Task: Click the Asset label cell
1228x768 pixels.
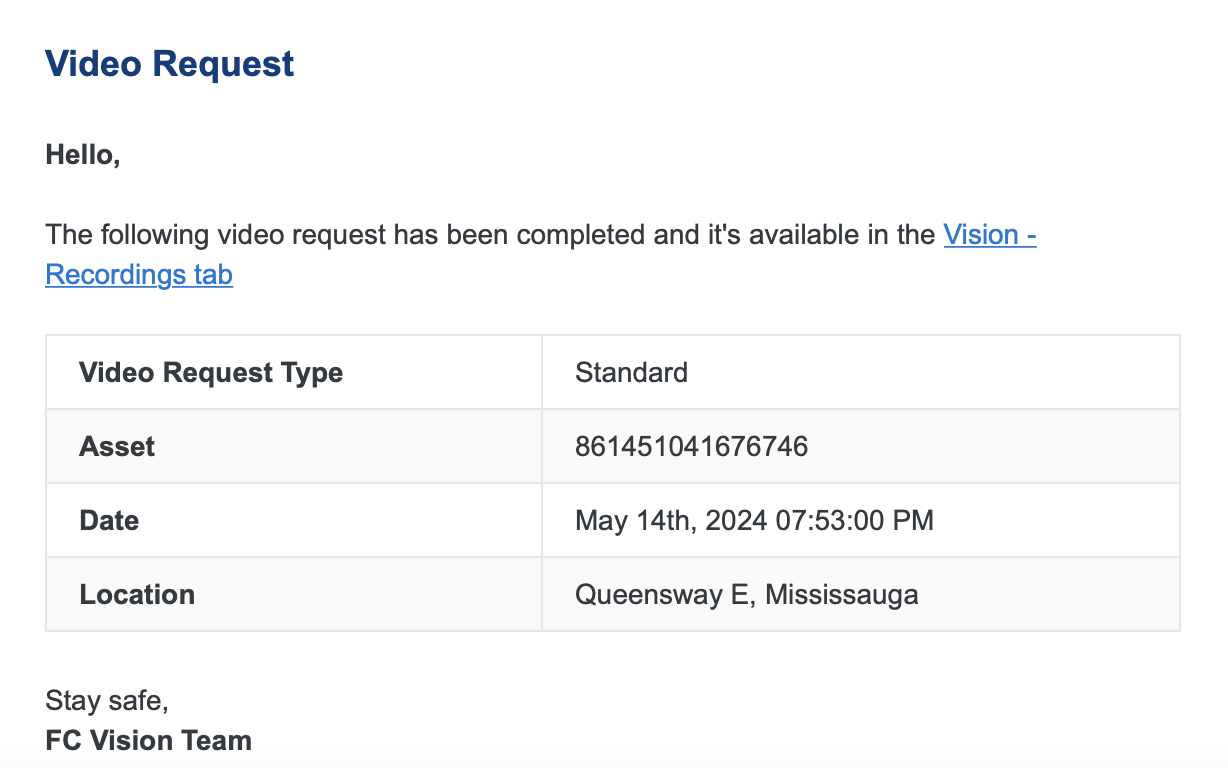Action: click(x=294, y=446)
